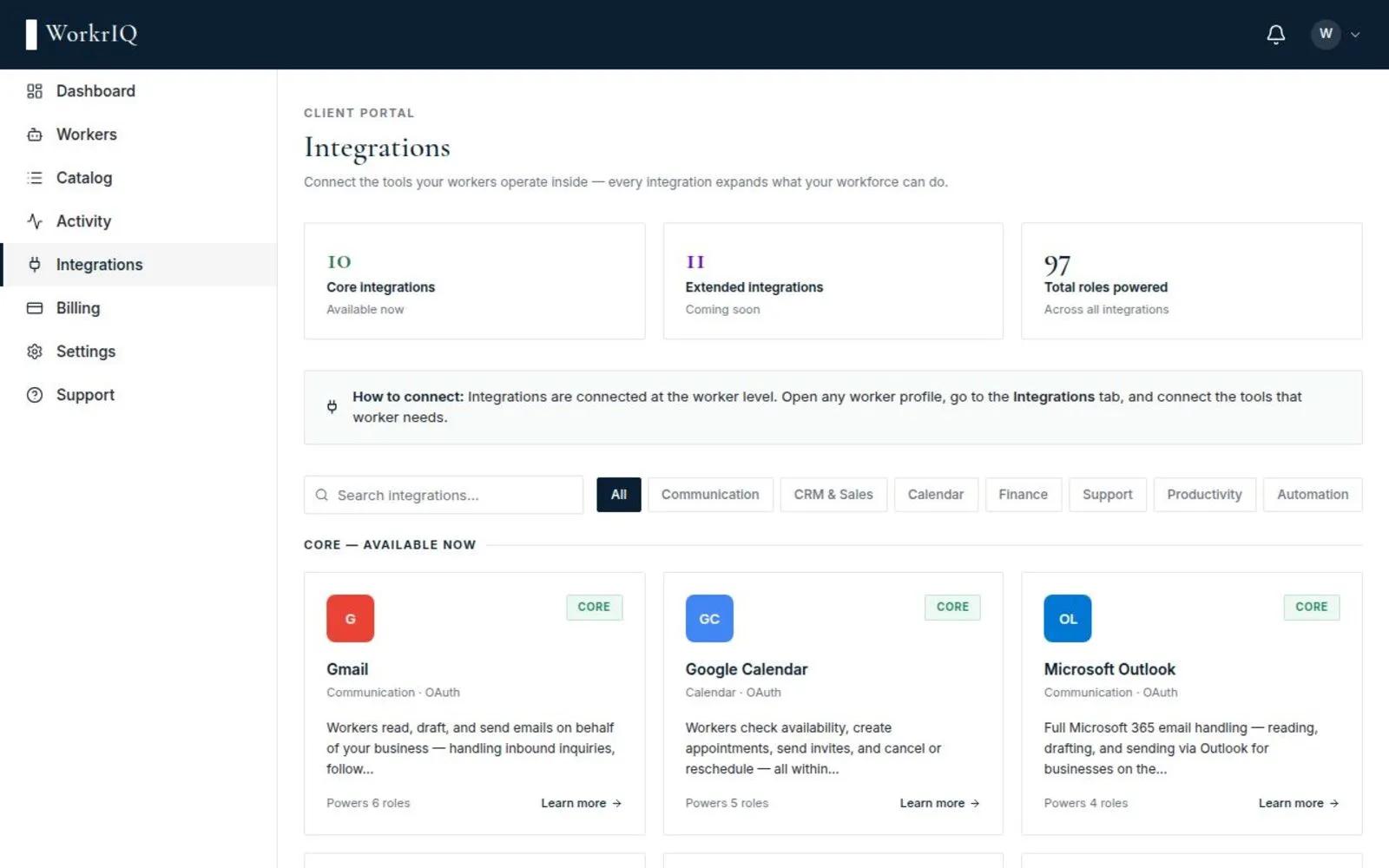Filter by Productivity
This screenshot has height=868, width=1389.
pos(1205,495)
